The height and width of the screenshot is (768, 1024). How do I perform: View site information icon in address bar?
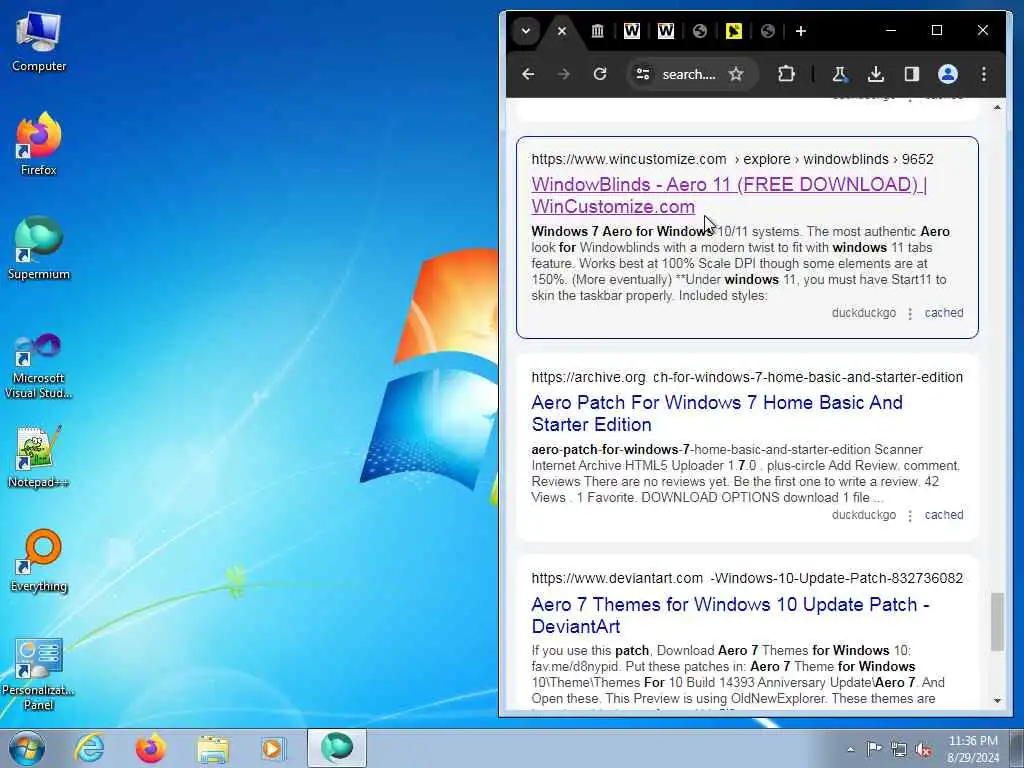[643, 74]
